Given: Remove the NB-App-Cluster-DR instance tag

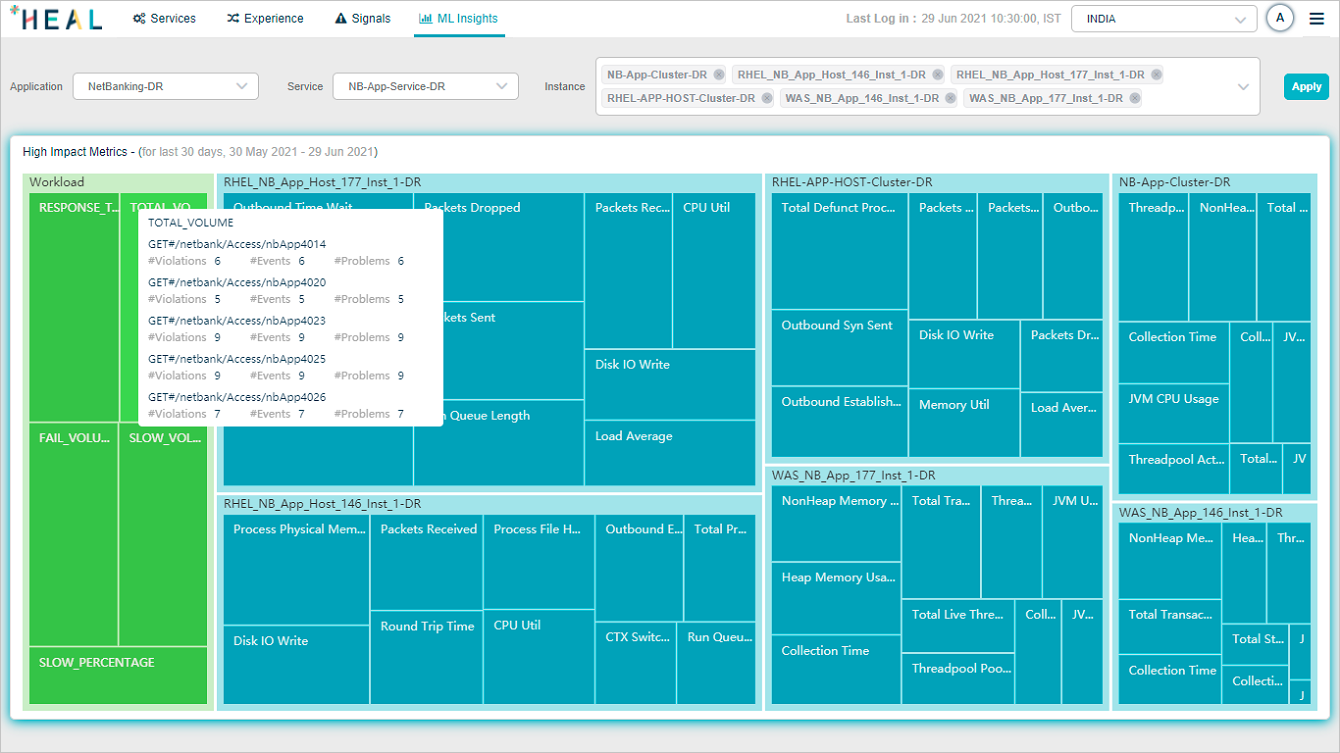Looking at the screenshot, I should point(718,75).
